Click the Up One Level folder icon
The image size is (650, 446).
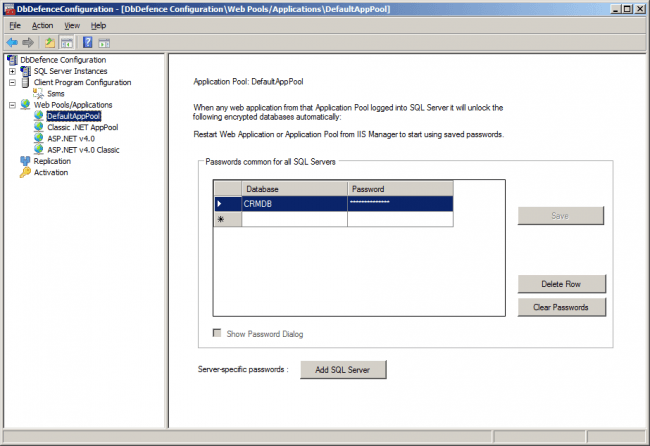tap(50, 43)
